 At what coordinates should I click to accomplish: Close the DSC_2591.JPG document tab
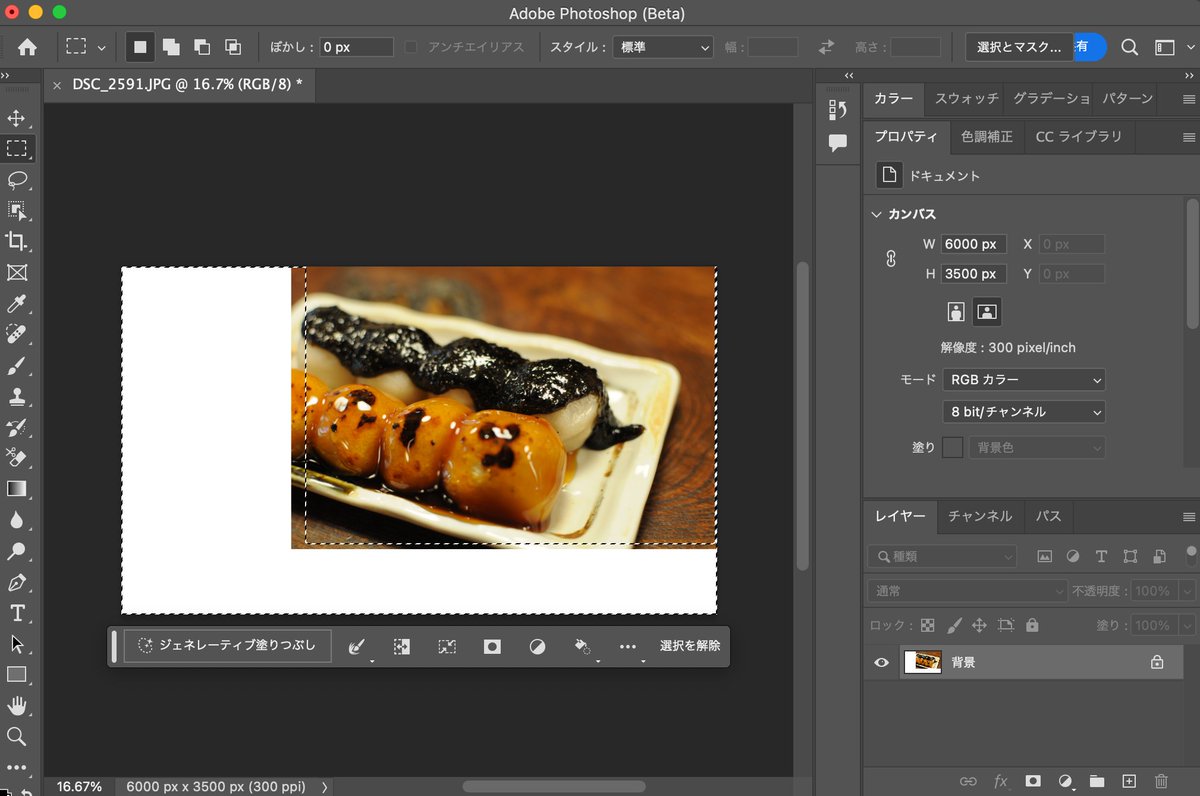click(x=57, y=85)
